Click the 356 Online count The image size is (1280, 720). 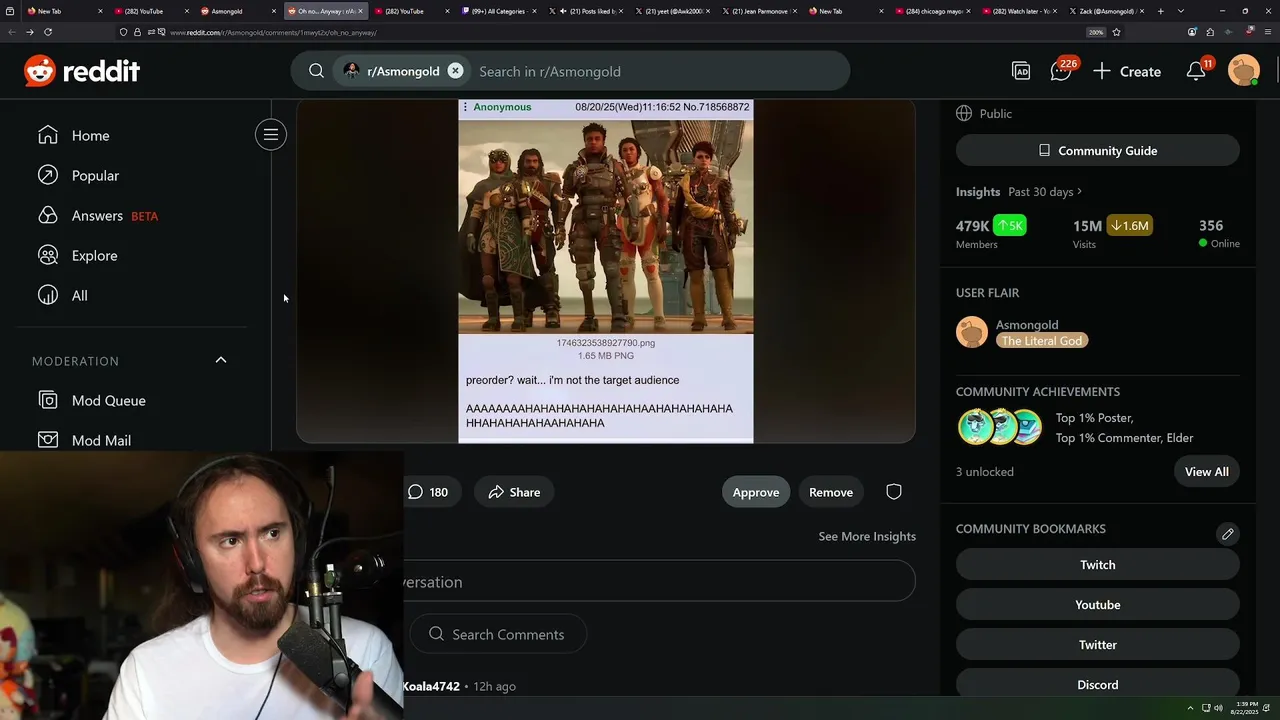click(x=1219, y=233)
